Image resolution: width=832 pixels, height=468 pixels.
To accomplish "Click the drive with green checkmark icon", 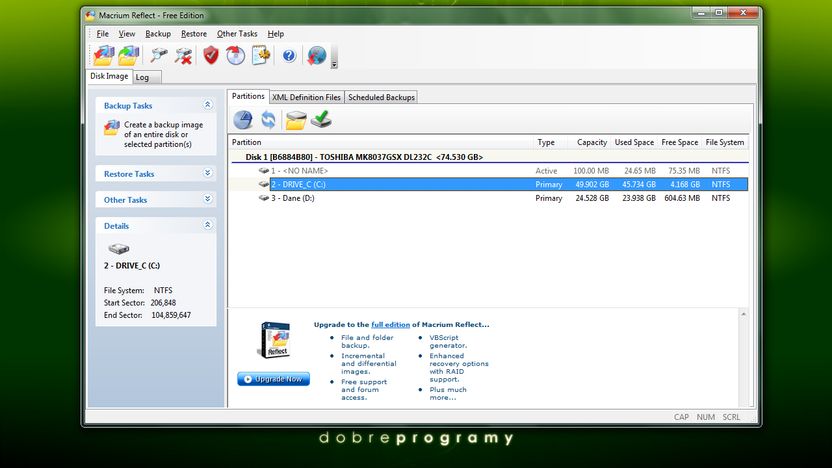I will [322, 119].
